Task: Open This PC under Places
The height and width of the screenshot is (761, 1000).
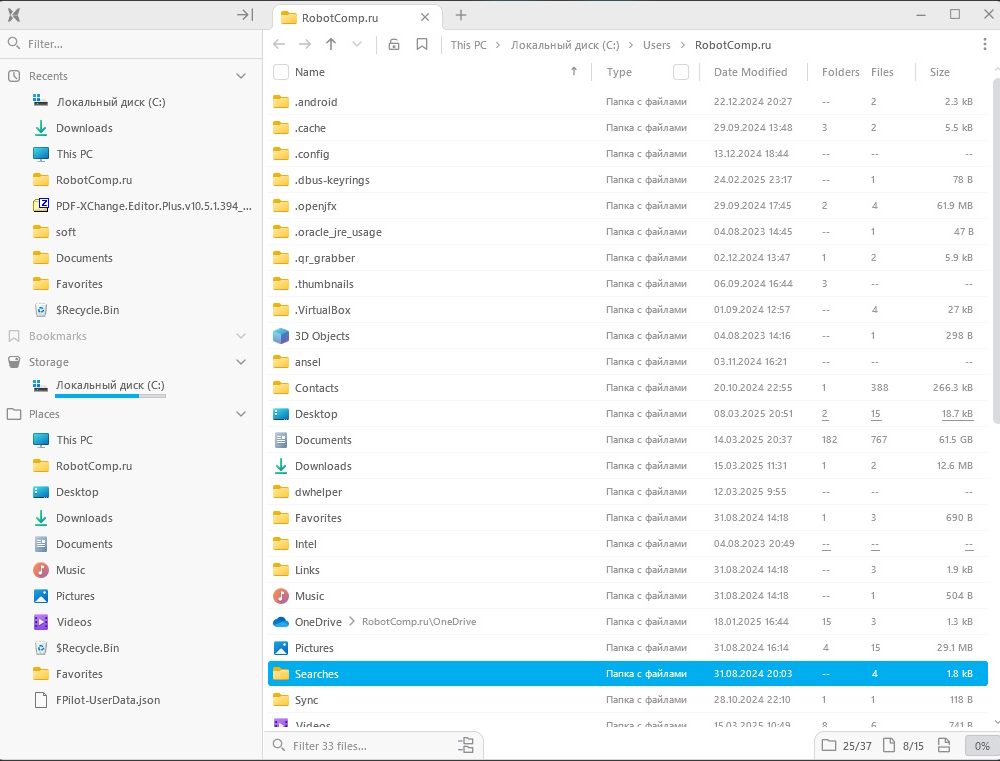Action: (x=74, y=440)
